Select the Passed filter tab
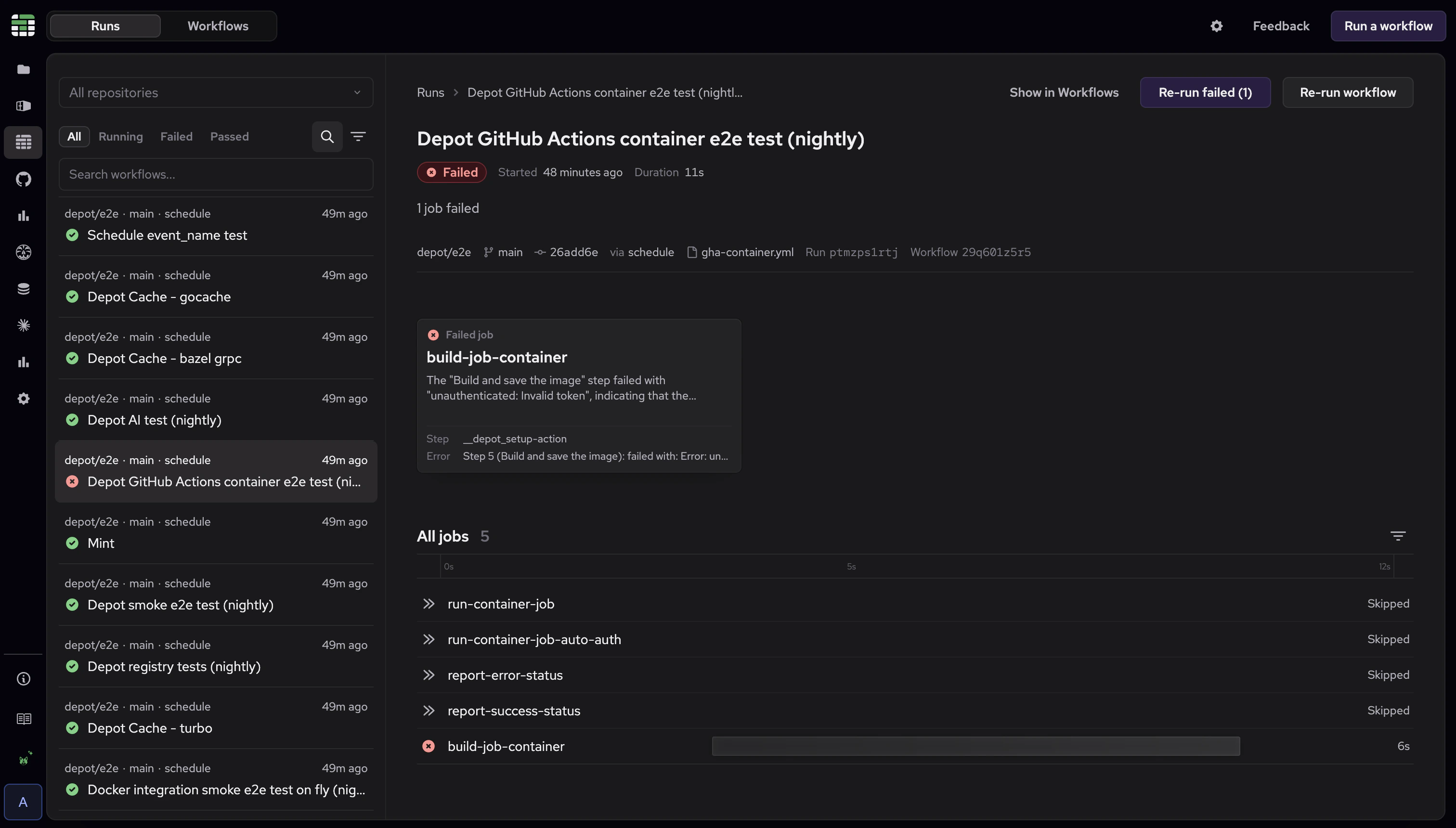 [229, 137]
